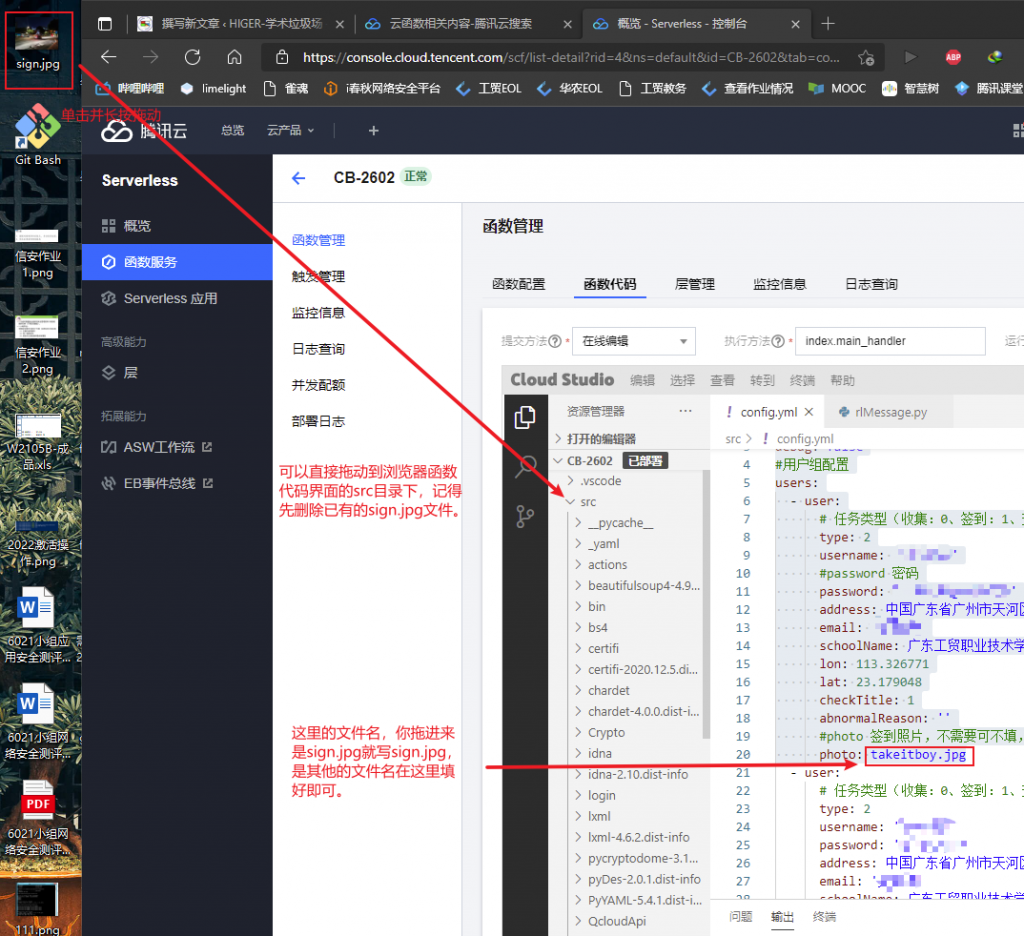1024x936 pixels.
Task: Select 并发配额 in the function menu
Action: click(x=318, y=385)
